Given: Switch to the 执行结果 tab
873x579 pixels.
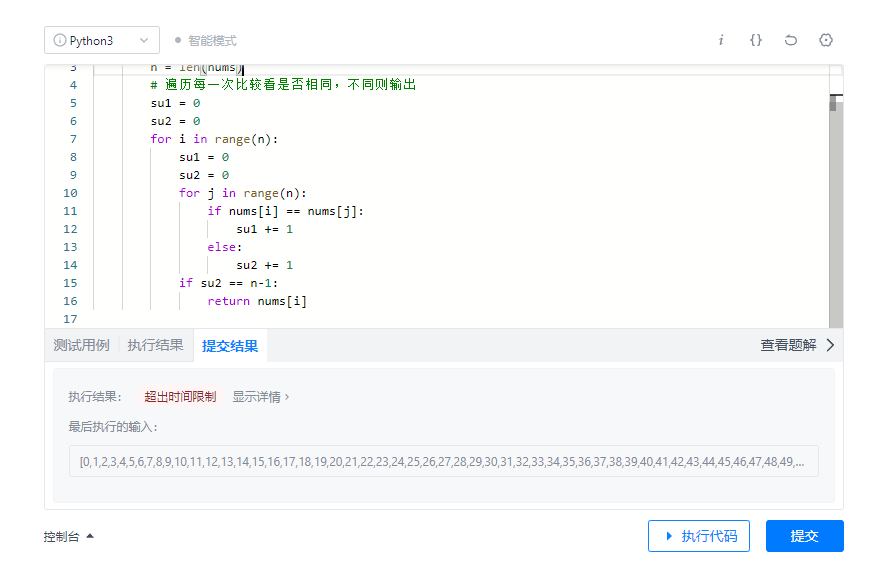Looking at the screenshot, I should pos(155,345).
